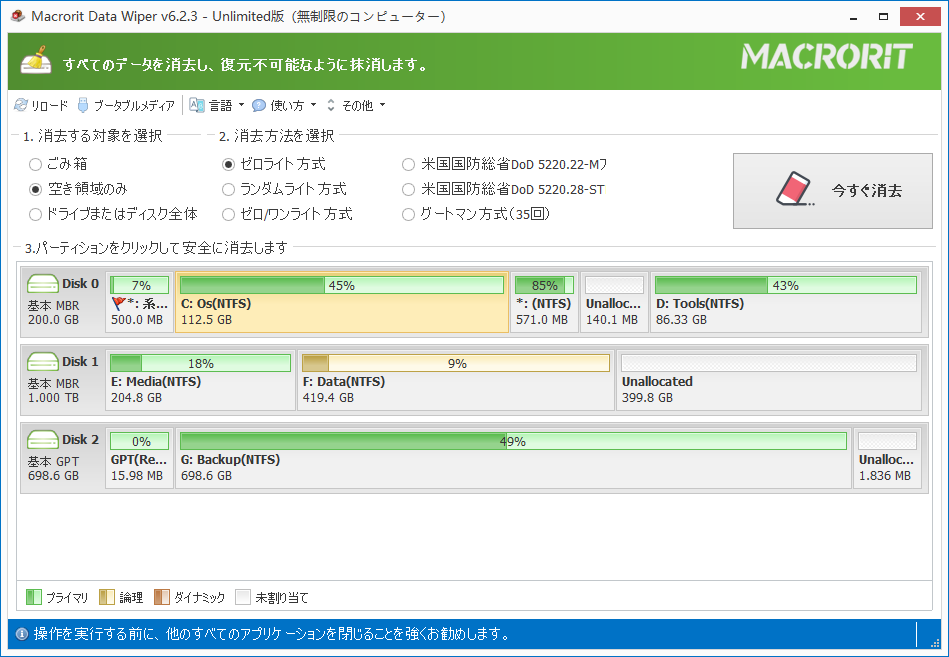This screenshot has height=657, width=949.
Task: Click the Disk 0 drive icon
Action: pyautogui.click(x=42, y=284)
